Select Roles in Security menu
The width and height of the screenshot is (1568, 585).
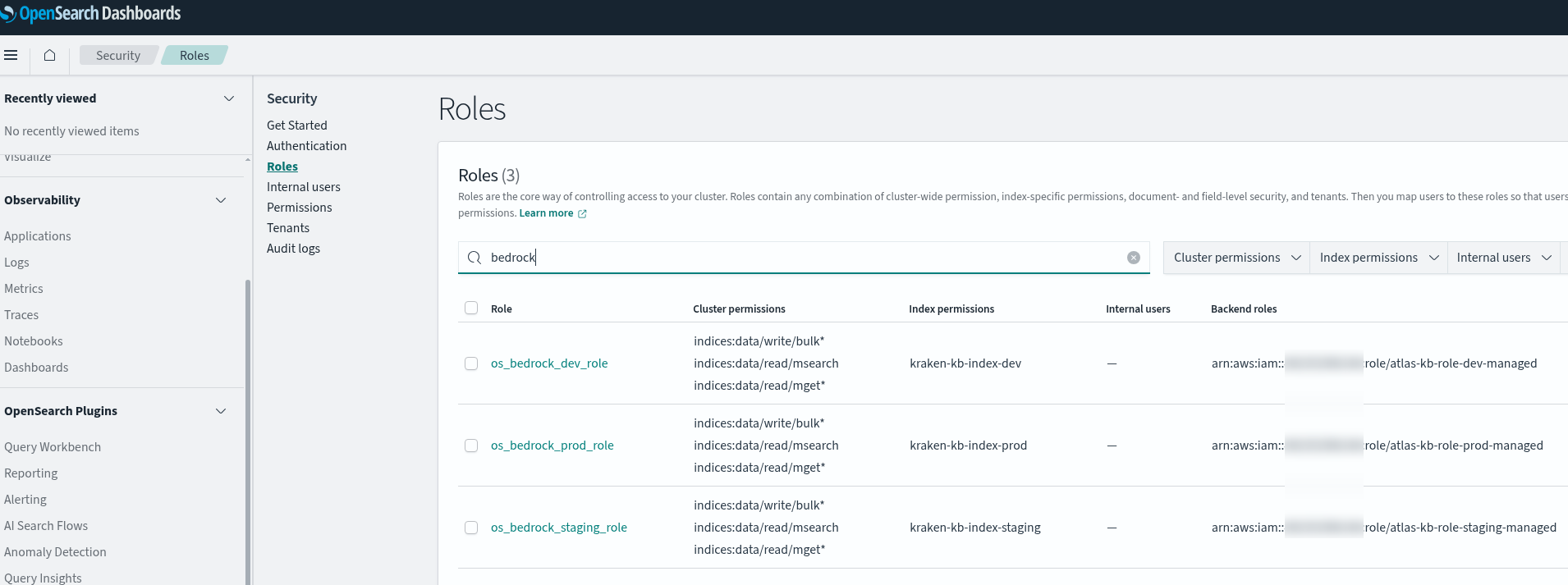(282, 167)
